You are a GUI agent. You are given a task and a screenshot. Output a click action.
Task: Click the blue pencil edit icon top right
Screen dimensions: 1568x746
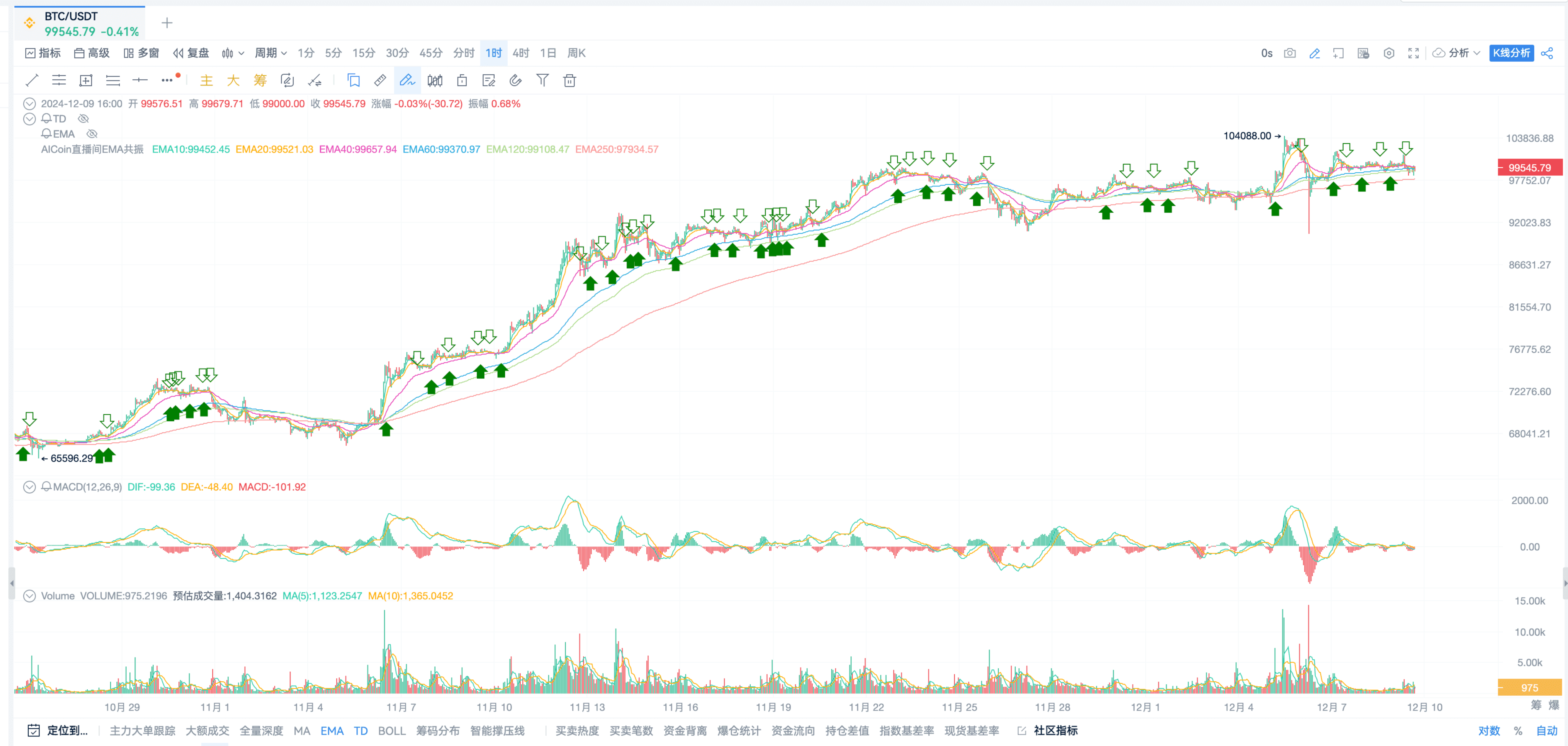(1314, 53)
